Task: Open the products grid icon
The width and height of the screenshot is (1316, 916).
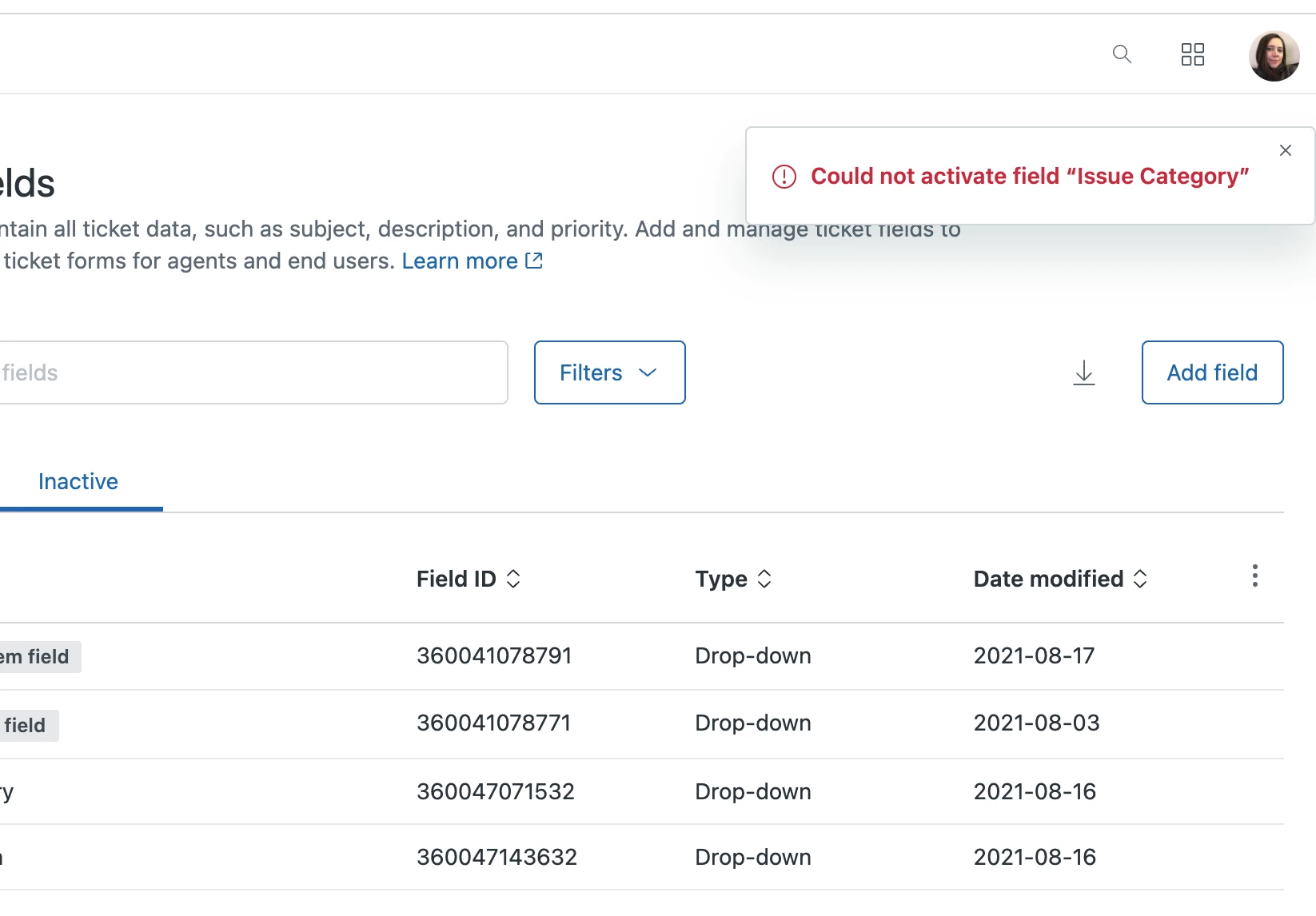Action: pos(1192,54)
